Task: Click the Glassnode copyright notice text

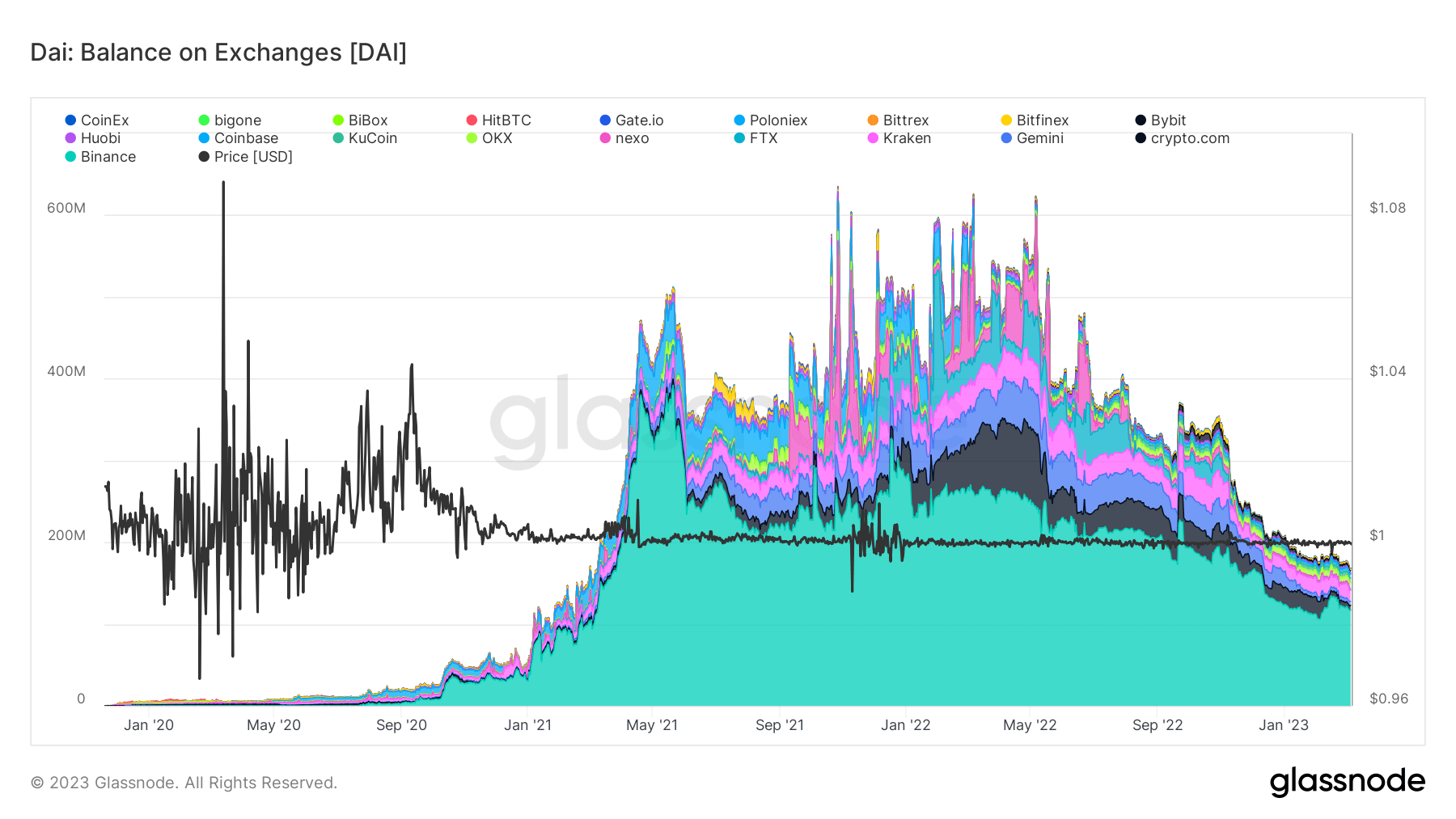Action: click(x=184, y=783)
